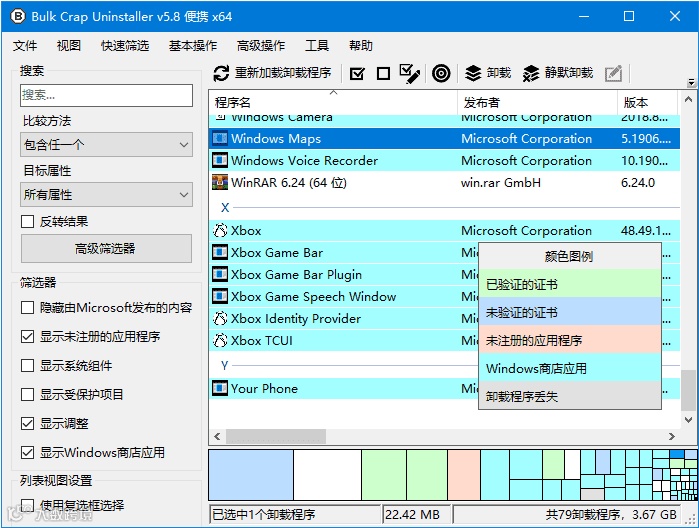The width and height of the screenshot is (699, 528).
Task: Click the win.rar GmbH publisher cell
Action: coord(501,182)
